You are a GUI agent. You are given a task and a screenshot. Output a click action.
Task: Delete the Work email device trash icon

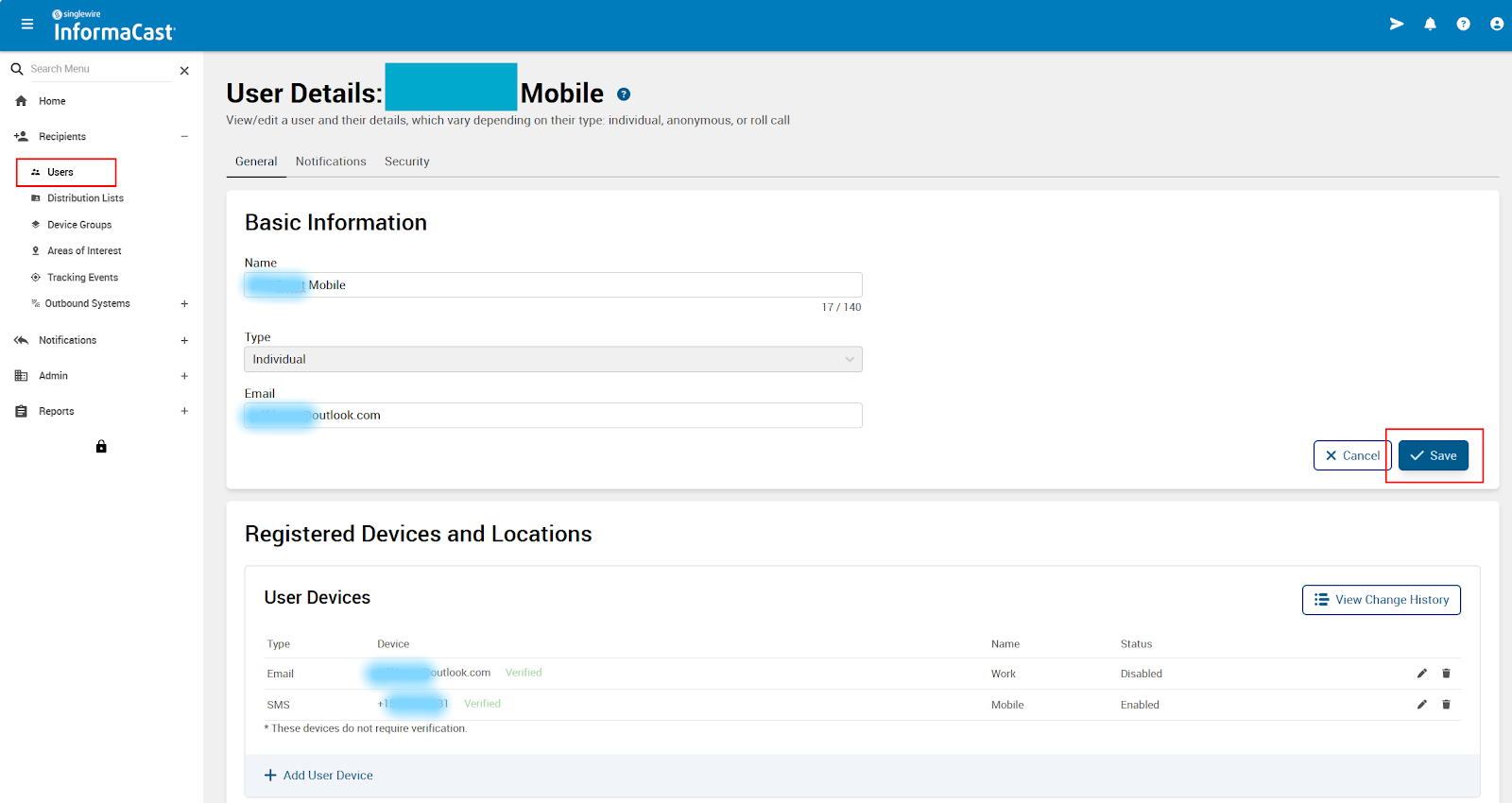pyautogui.click(x=1446, y=674)
